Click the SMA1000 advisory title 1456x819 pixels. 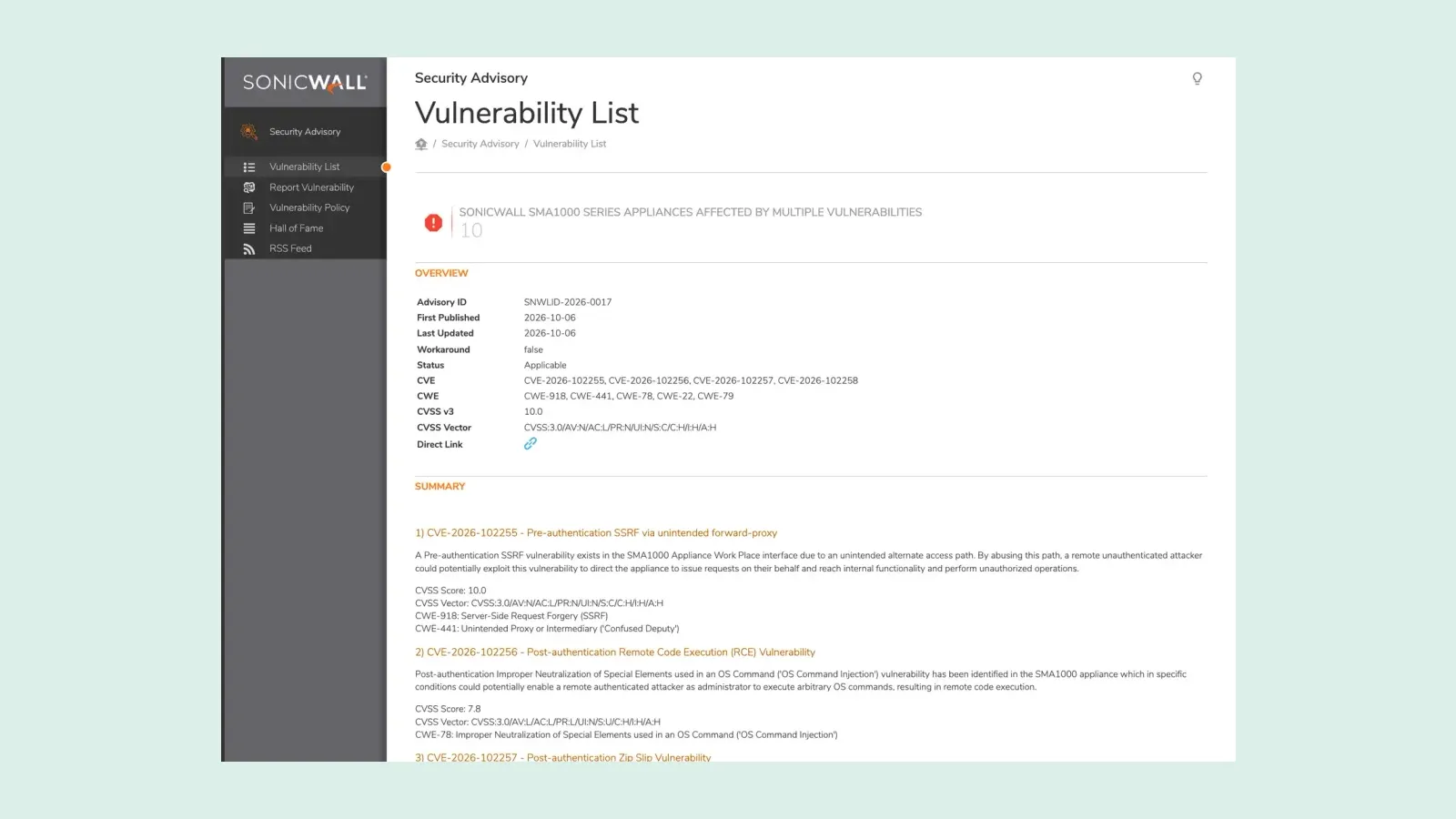click(x=691, y=212)
